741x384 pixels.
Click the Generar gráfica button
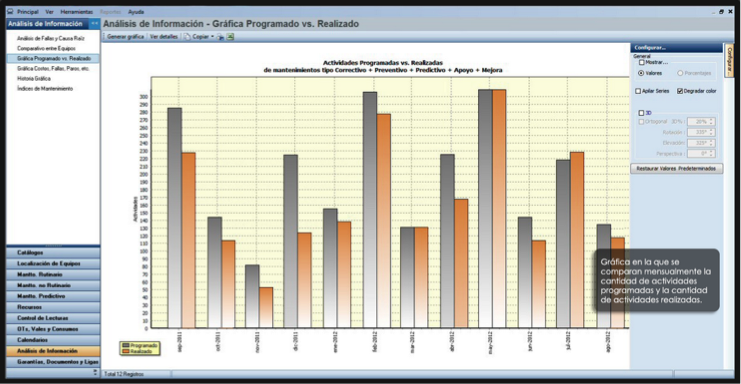coord(125,37)
